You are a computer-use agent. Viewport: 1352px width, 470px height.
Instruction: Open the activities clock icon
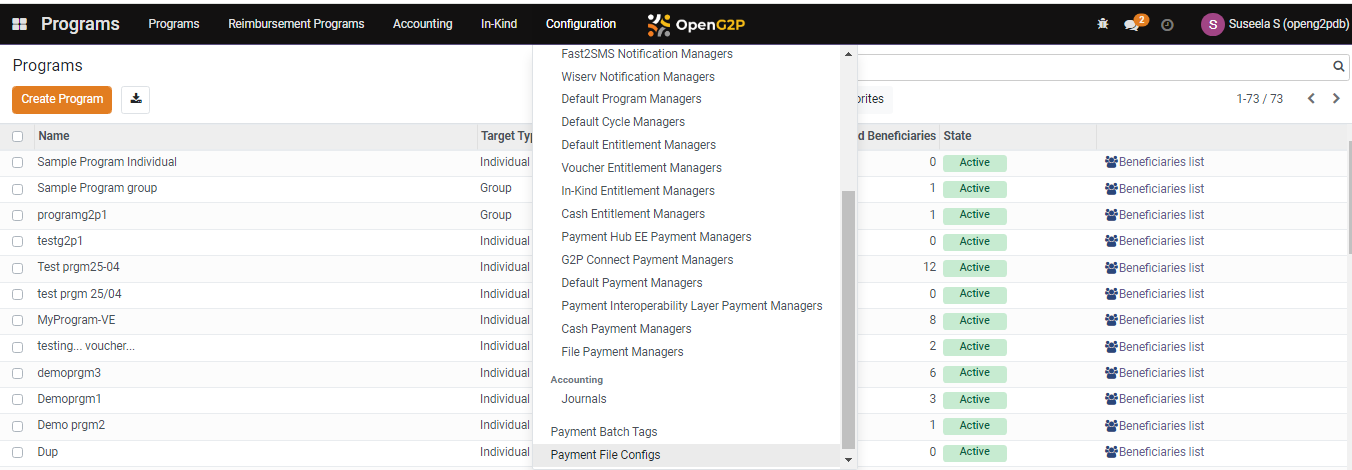pyautogui.click(x=1167, y=24)
